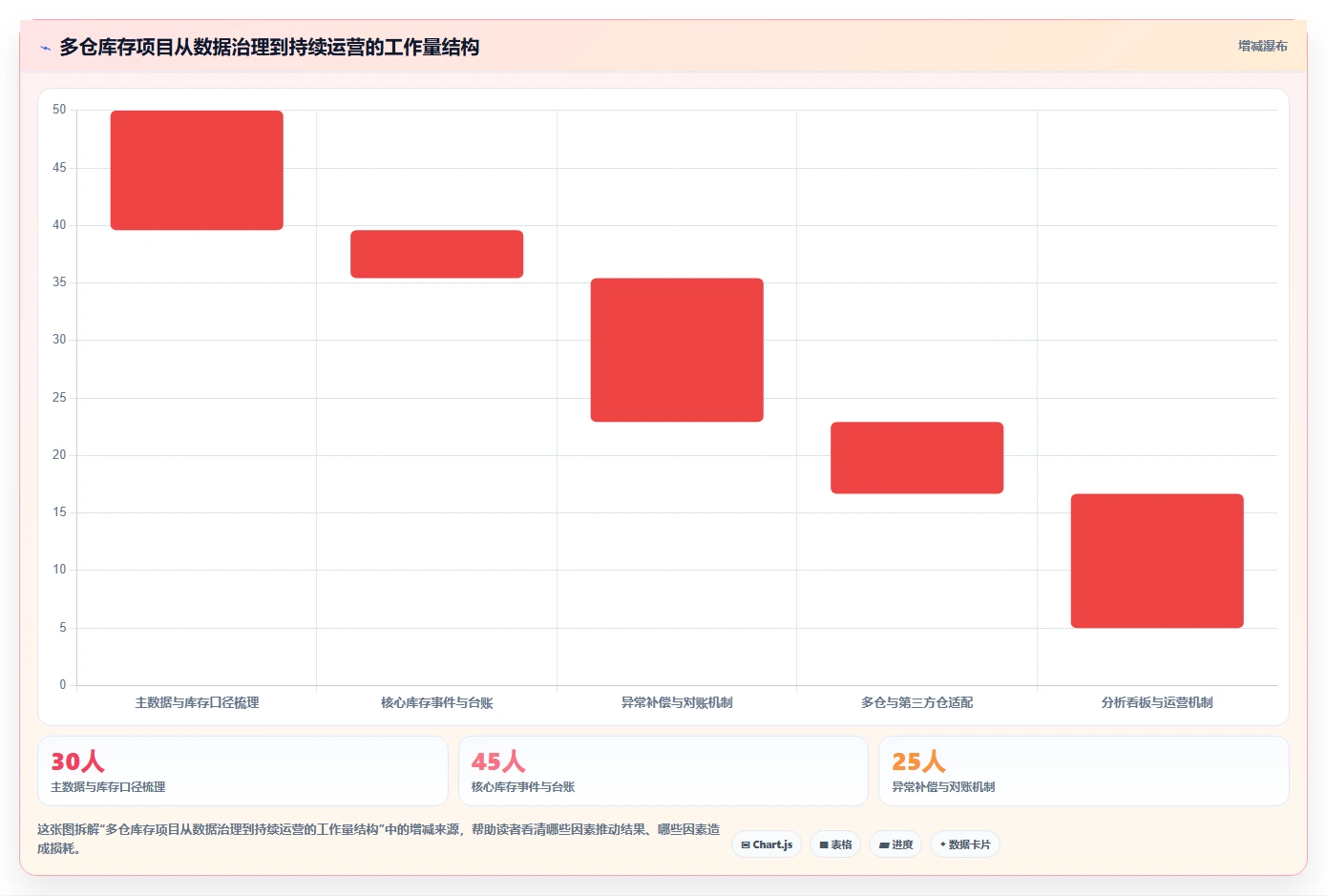Click the chart title 多仓库存项目从数据治理到持续运营的工作量结构
Viewport: 1327px width, 896px height.
click(x=269, y=47)
